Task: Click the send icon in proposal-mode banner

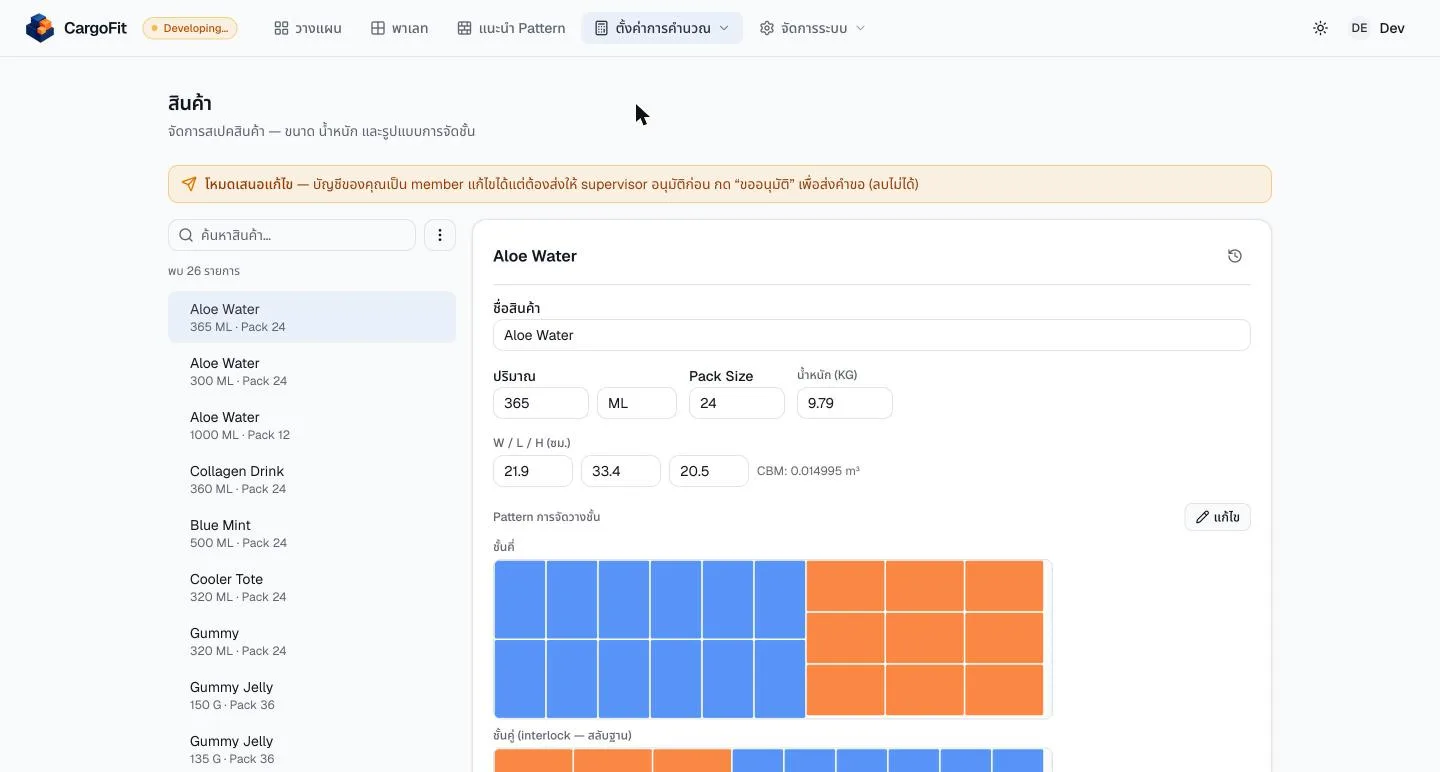Action: 189,184
